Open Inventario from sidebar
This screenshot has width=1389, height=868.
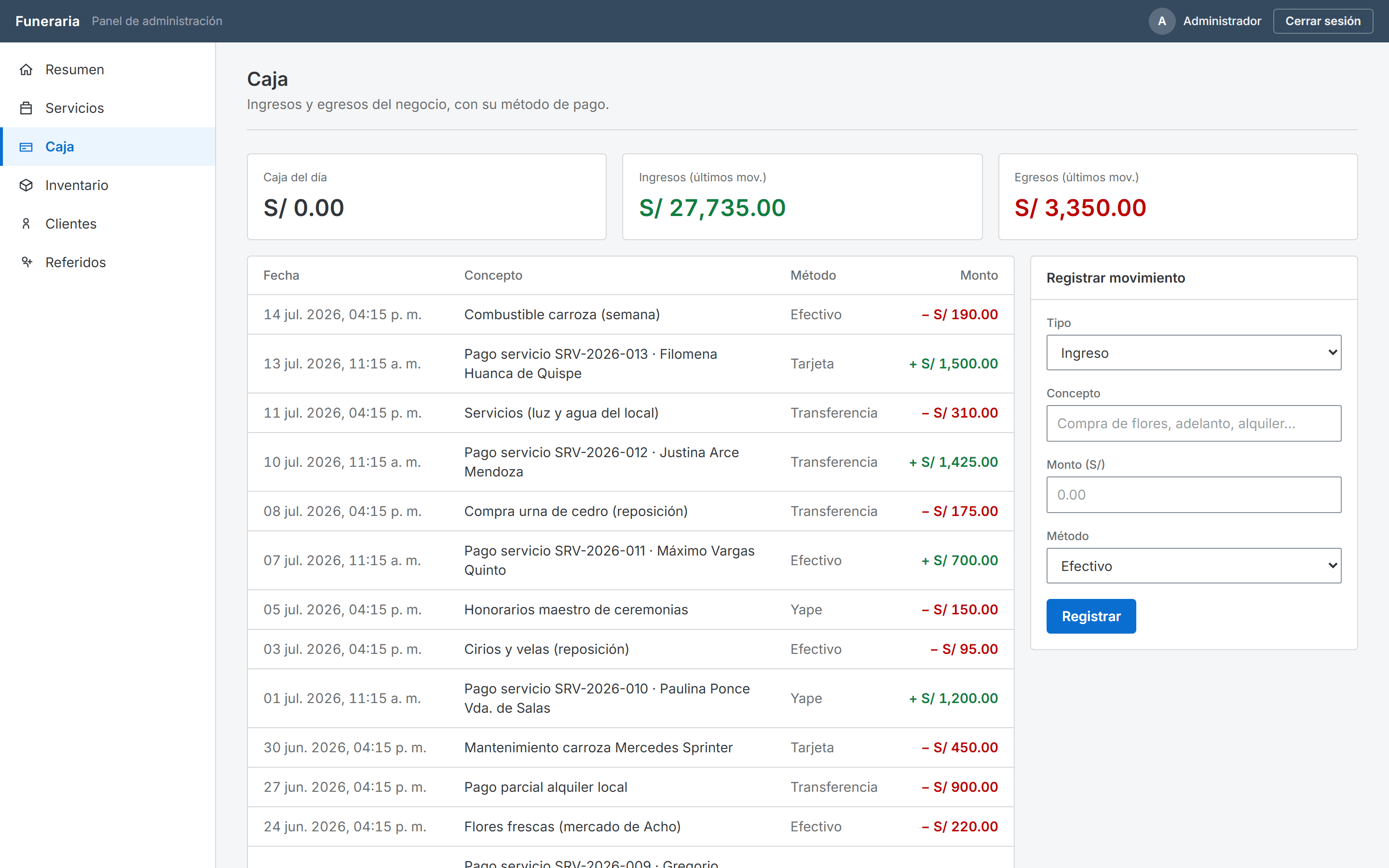click(x=109, y=186)
